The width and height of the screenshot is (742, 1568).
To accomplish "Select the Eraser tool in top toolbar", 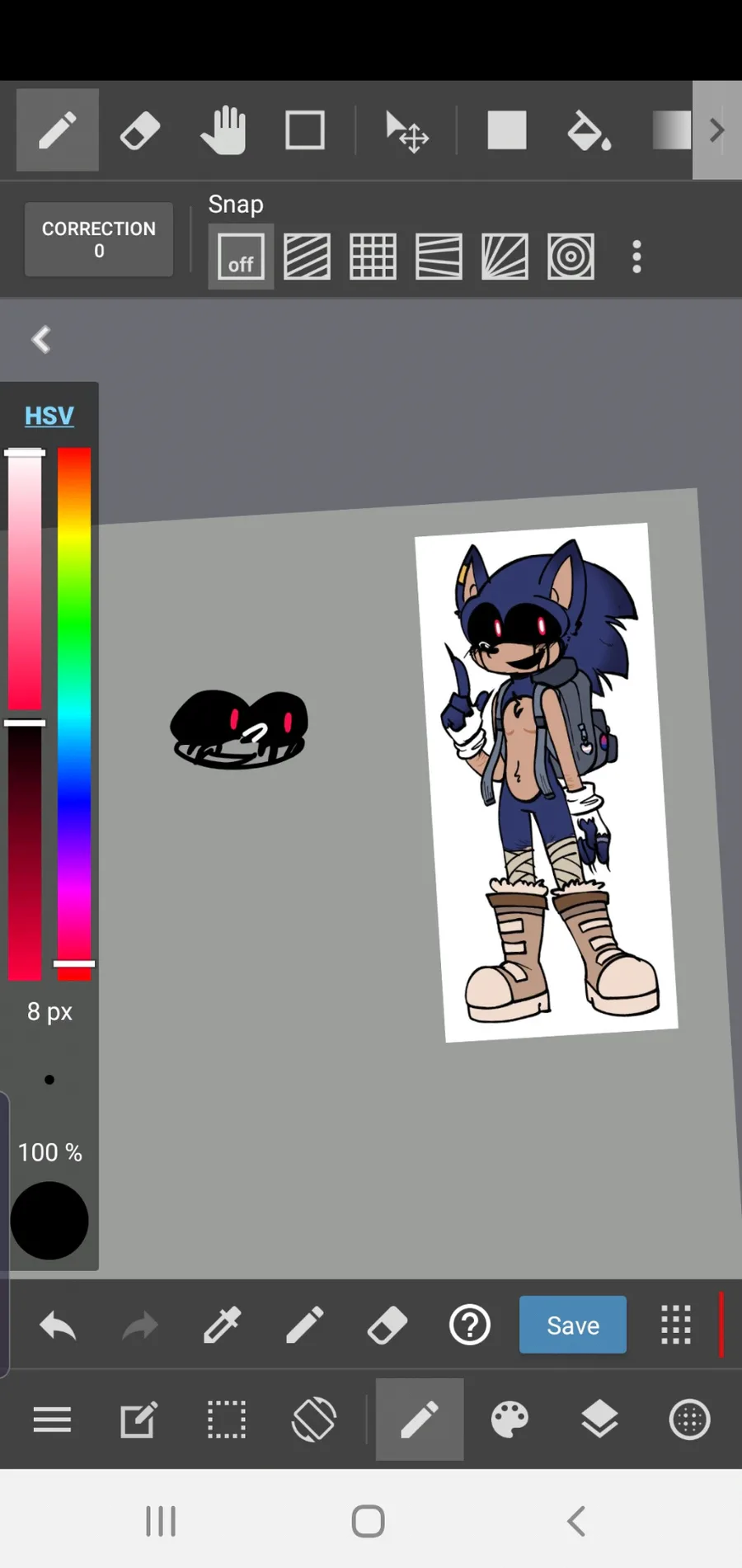I will (140, 130).
